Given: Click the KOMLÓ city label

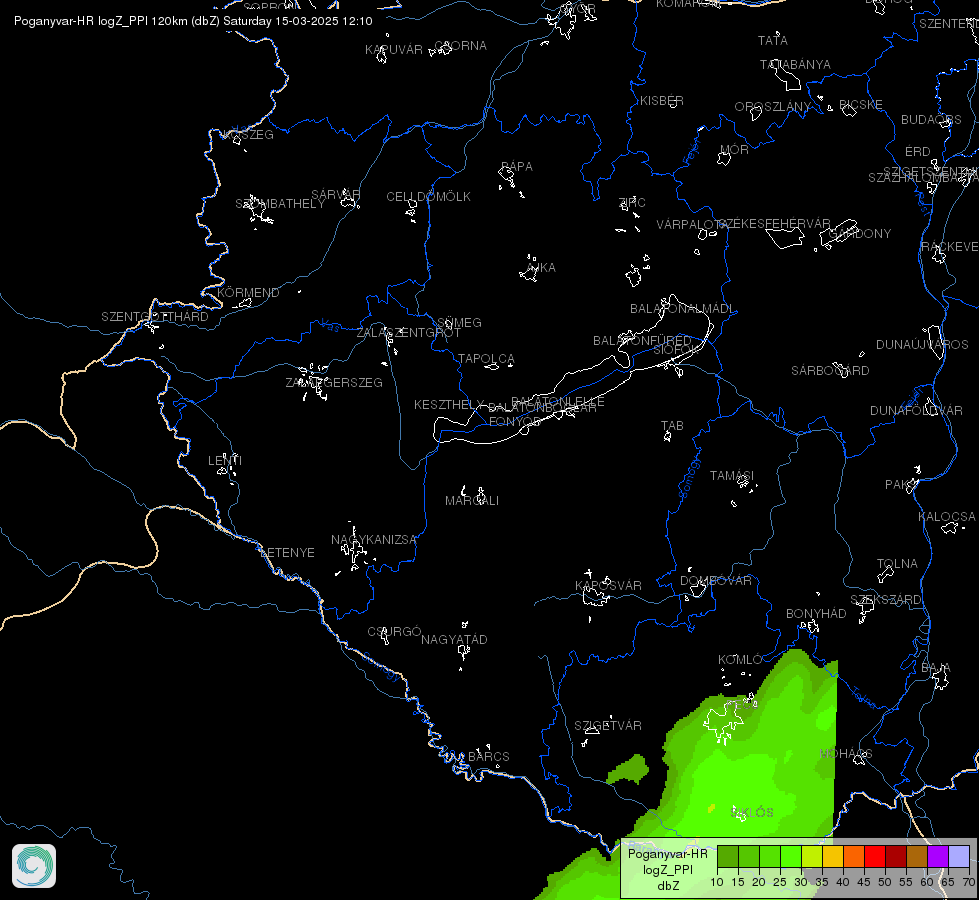Looking at the screenshot, I should click(x=740, y=660).
